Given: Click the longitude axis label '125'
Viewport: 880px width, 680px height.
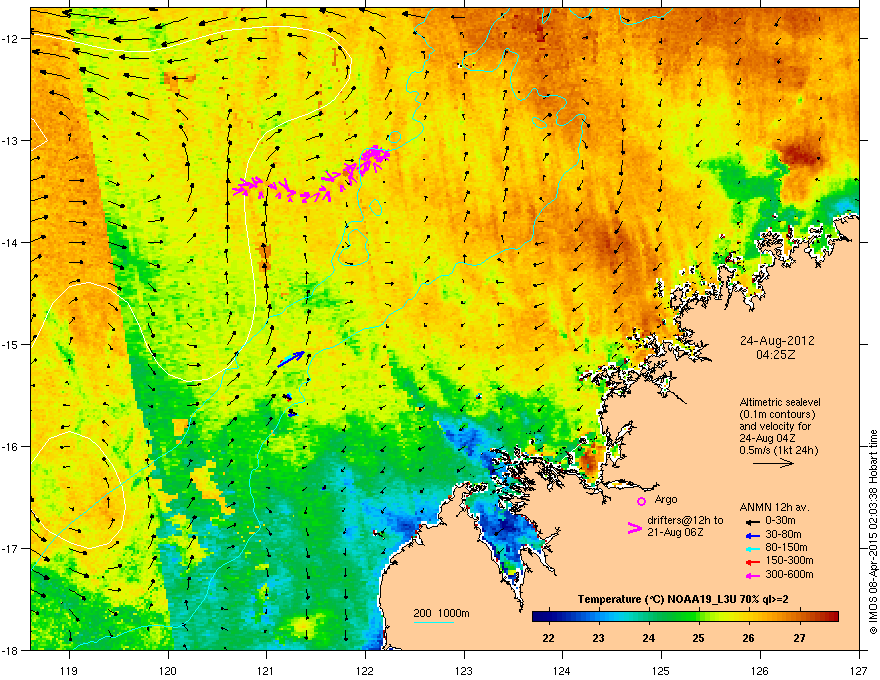Looking at the screenshot, I should (x=661, y=670).
